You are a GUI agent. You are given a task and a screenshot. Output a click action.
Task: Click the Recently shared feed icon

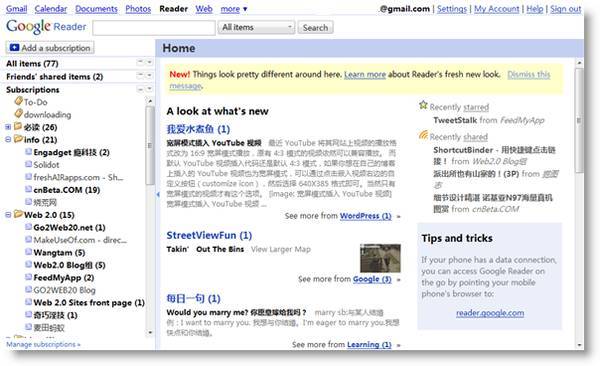[423, 135]
